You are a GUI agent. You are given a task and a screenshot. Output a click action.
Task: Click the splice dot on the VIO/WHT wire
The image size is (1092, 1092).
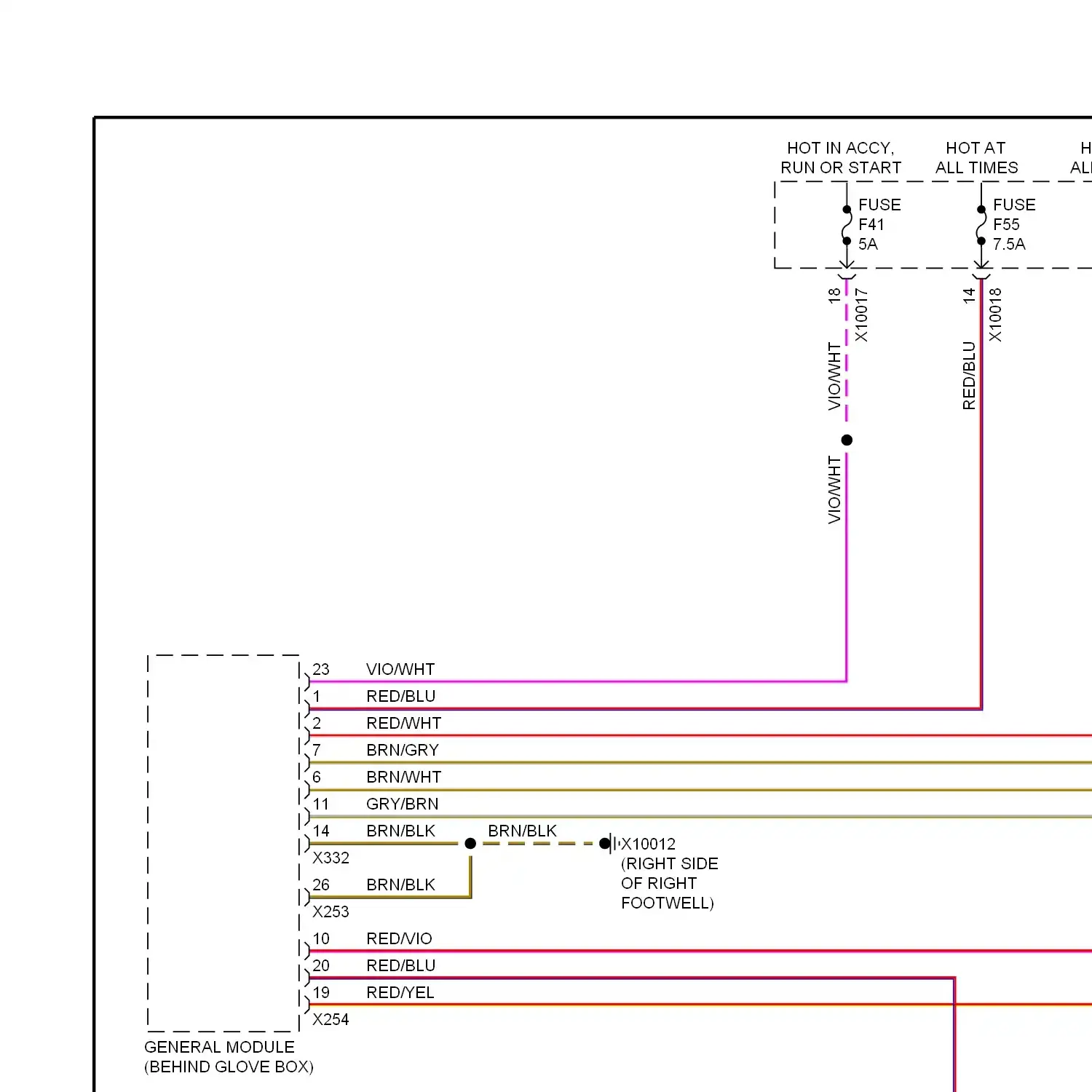[x=847, y=440]
